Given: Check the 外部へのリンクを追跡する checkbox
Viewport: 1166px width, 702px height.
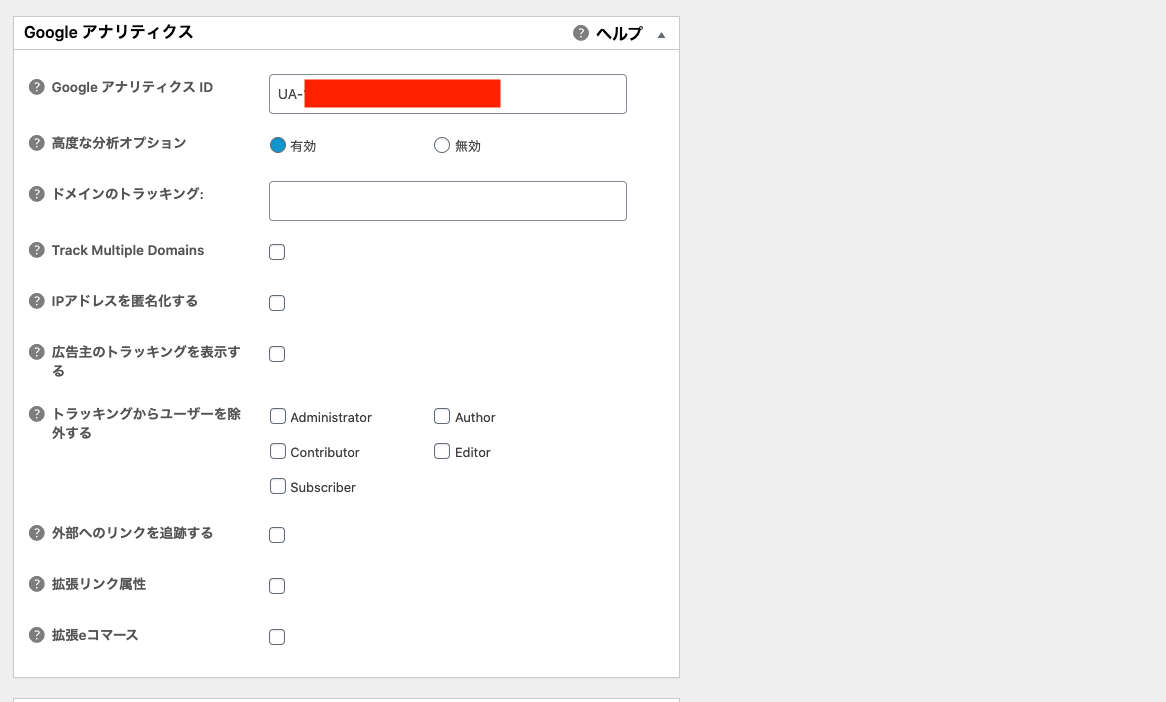Looking at the screenshot, I should 277,535.
